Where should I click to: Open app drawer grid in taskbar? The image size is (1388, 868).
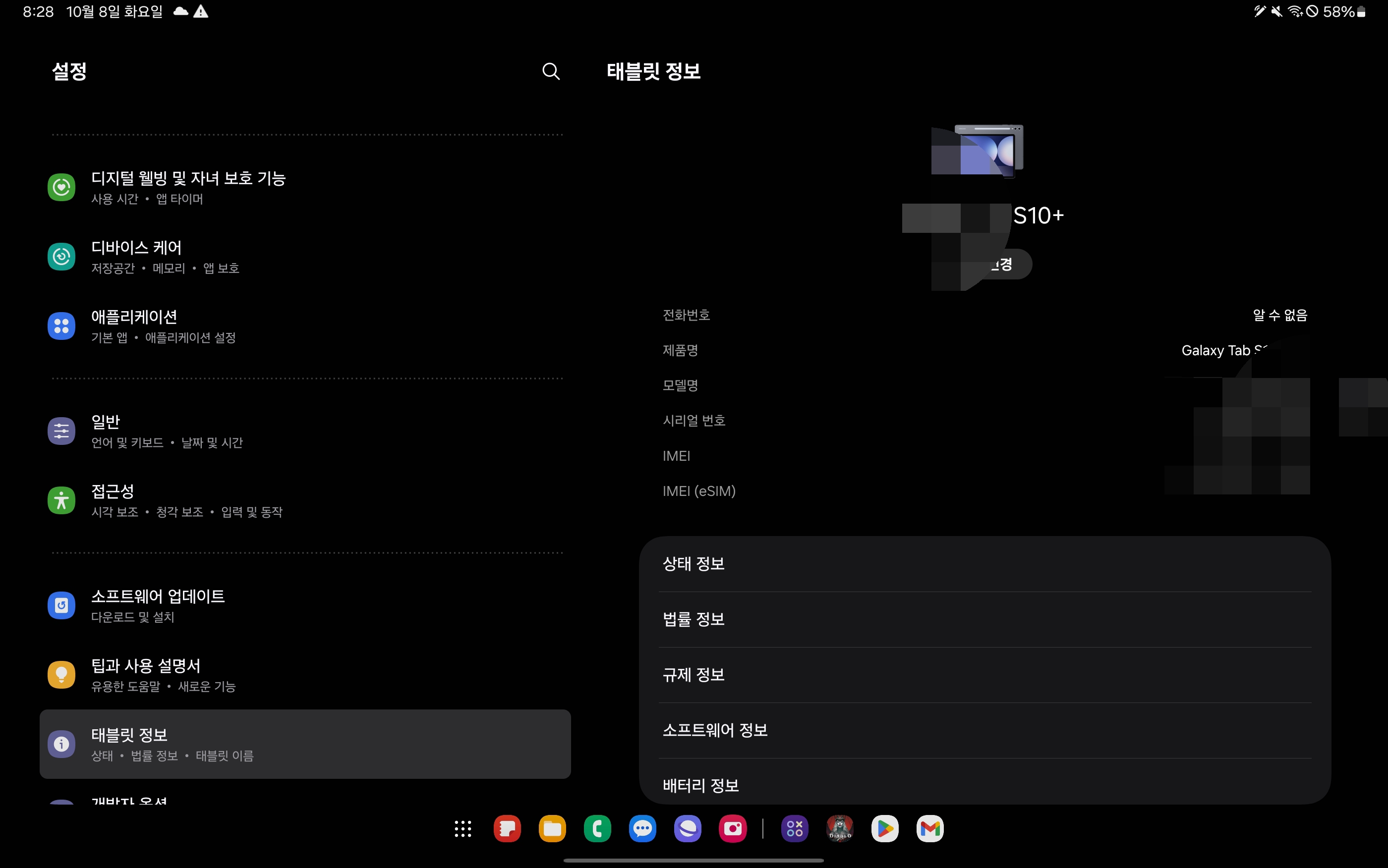point(463,828)
